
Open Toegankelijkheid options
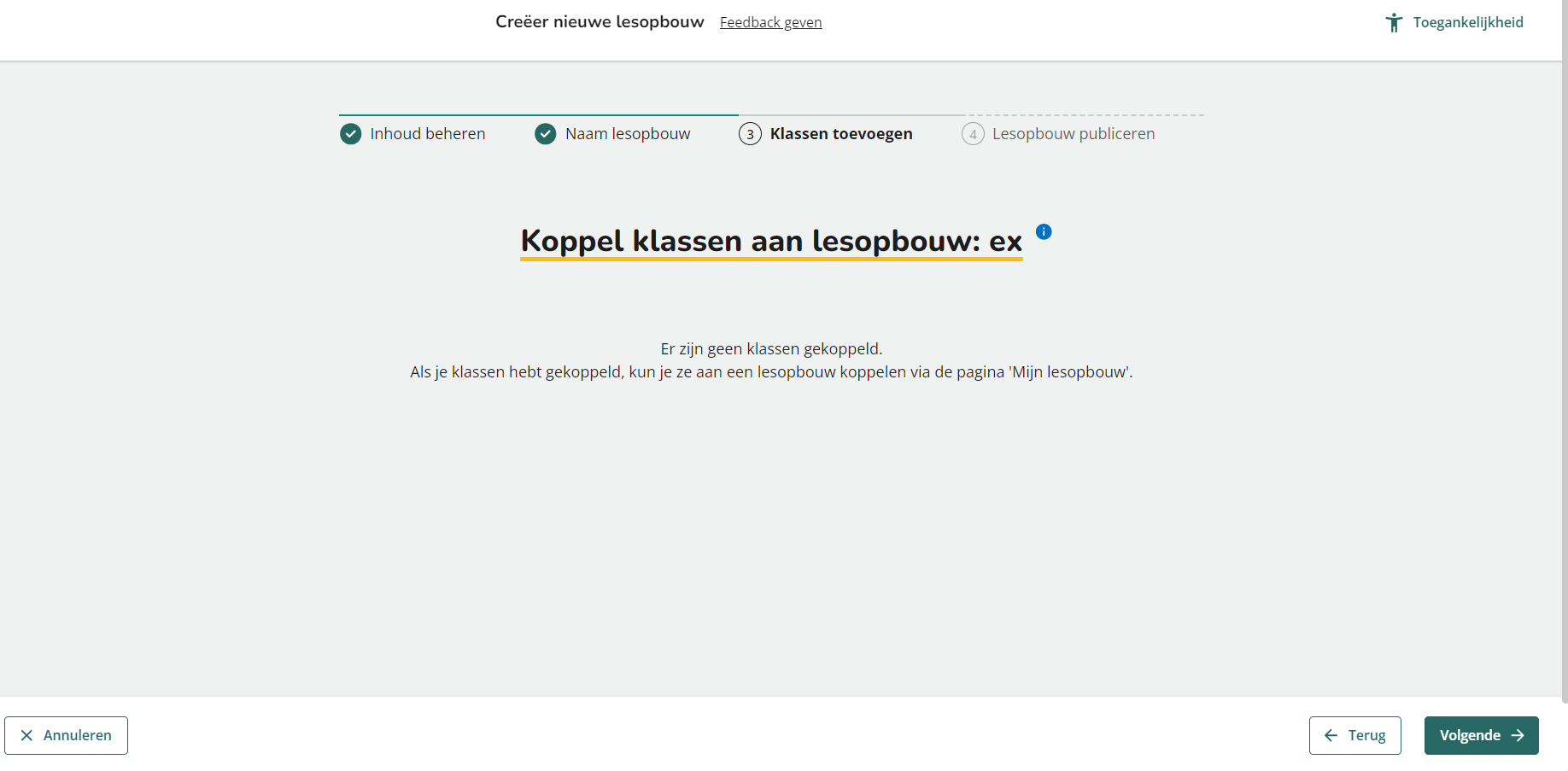pyautogui.click(x=1454, y=22)
